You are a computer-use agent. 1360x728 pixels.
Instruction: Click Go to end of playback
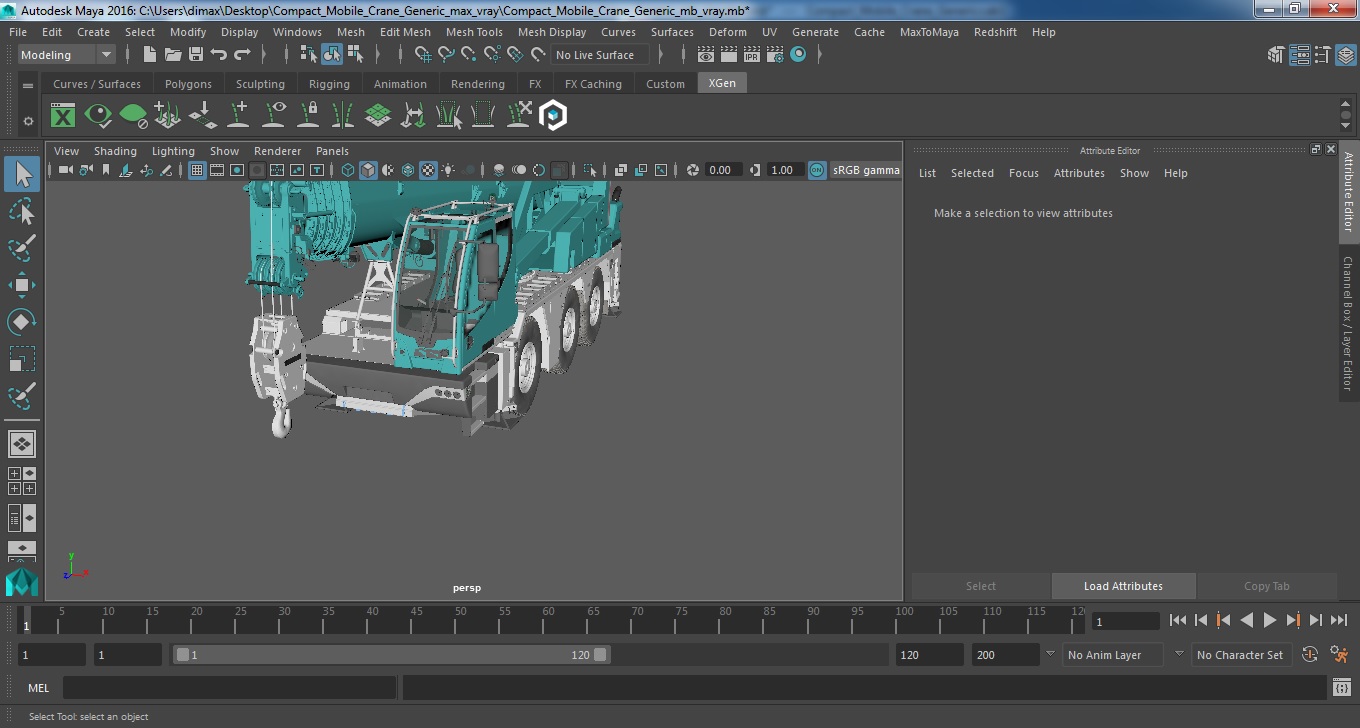[1338, 620]
